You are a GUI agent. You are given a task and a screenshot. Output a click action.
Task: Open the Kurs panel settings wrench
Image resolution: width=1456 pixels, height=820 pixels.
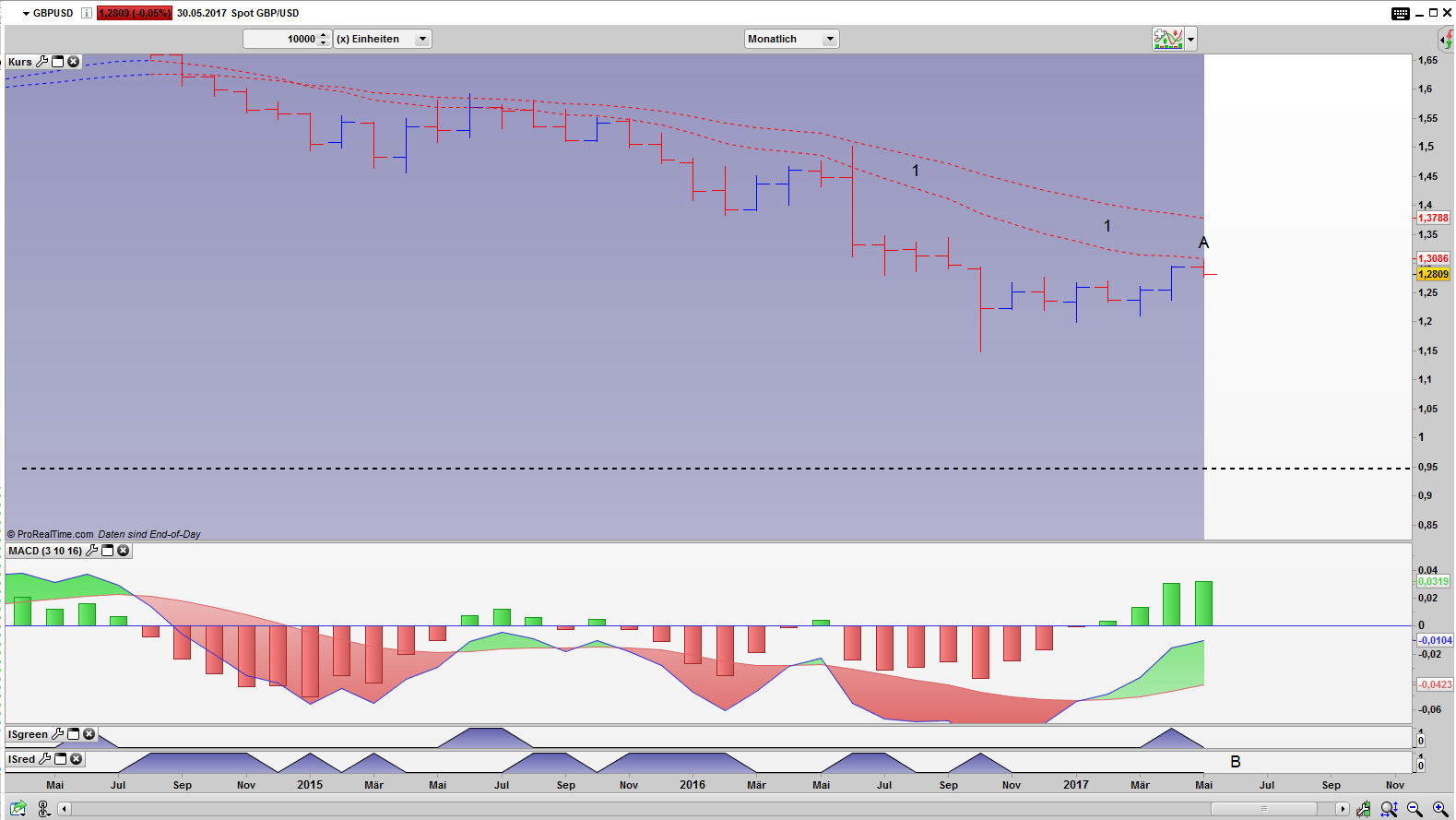42,62
